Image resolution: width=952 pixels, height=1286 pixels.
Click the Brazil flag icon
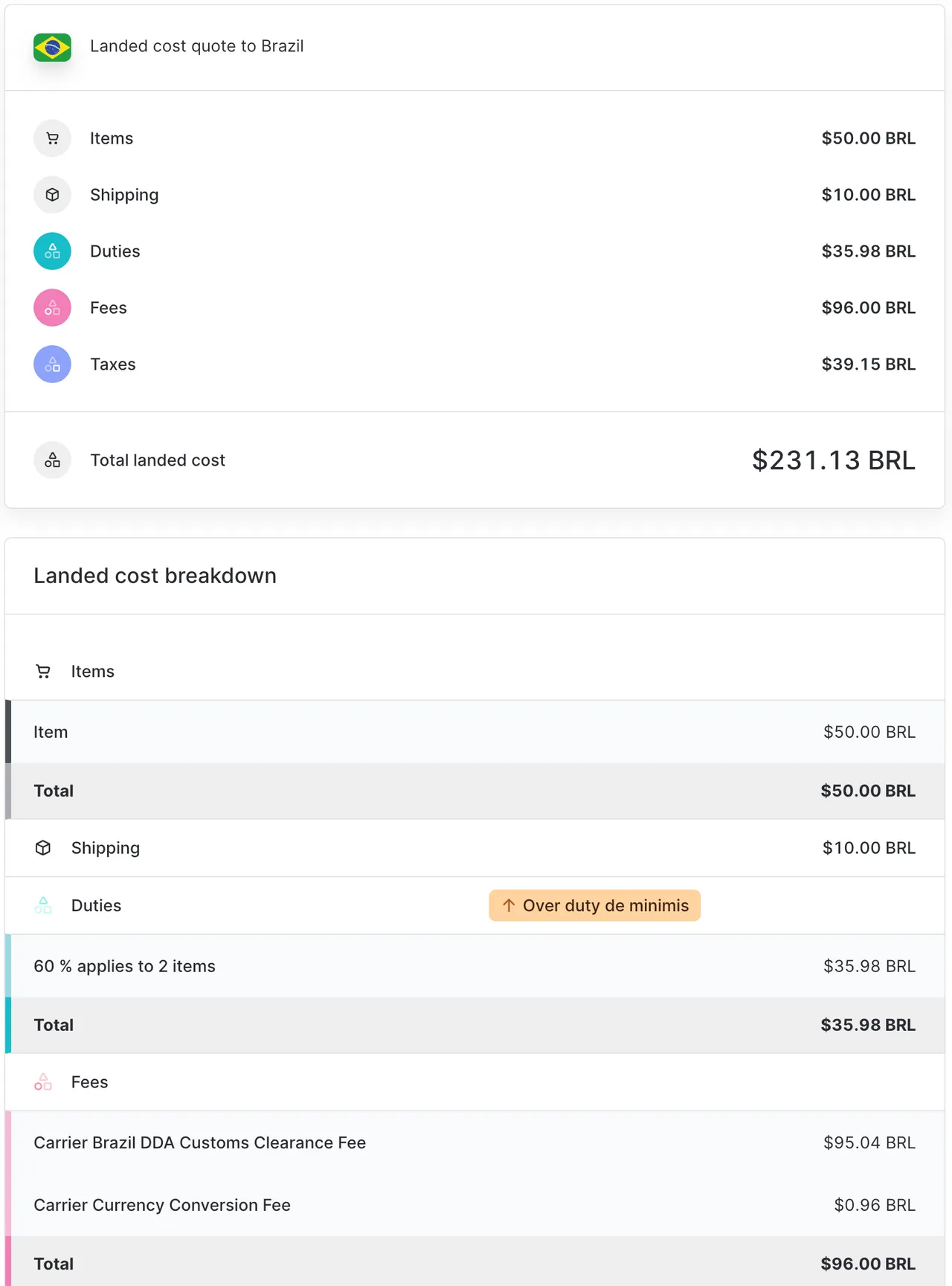click(52, 46)
